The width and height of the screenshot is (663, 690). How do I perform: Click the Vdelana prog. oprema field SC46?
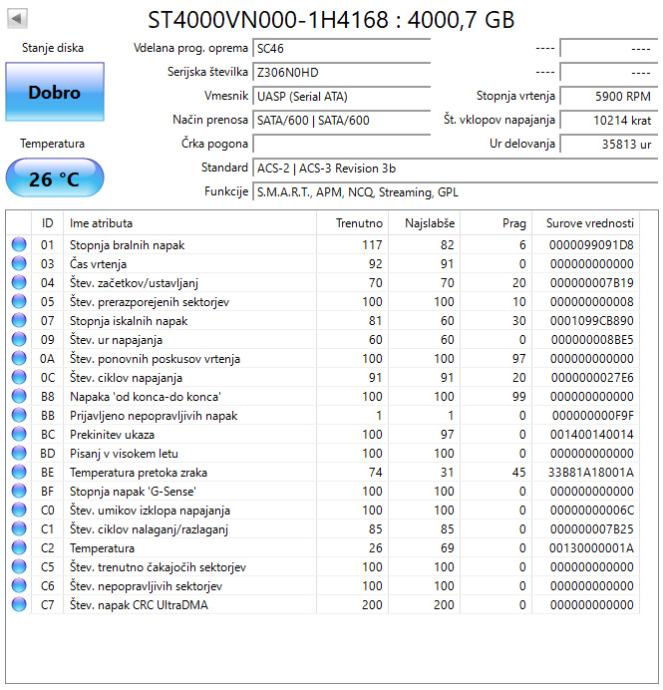(340, 48)
